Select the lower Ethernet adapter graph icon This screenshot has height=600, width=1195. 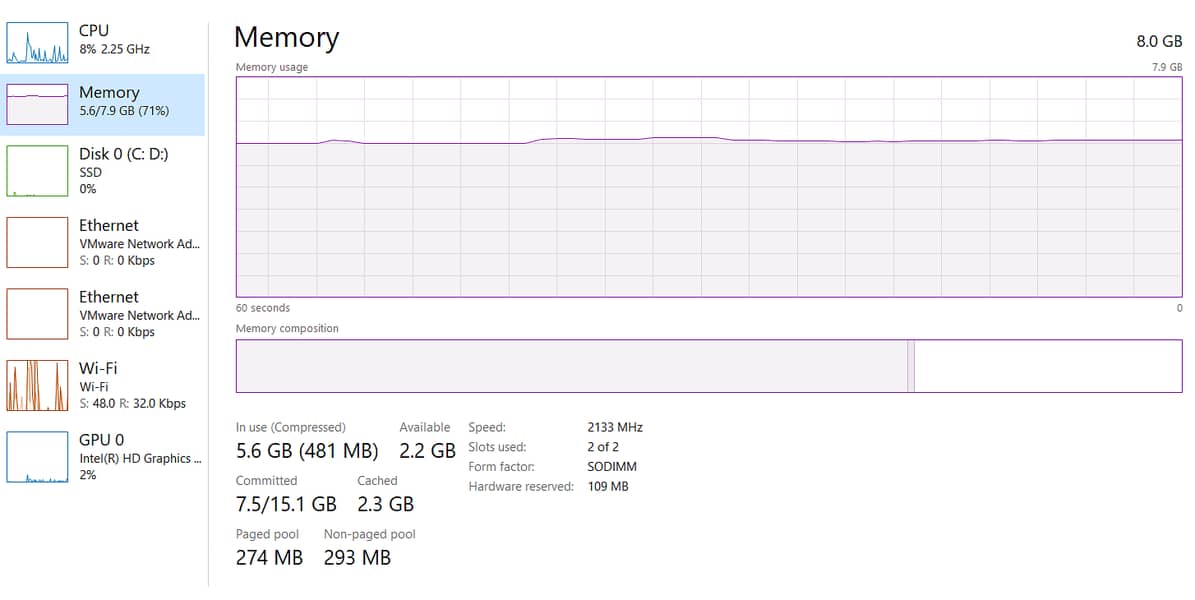point(38,314)
